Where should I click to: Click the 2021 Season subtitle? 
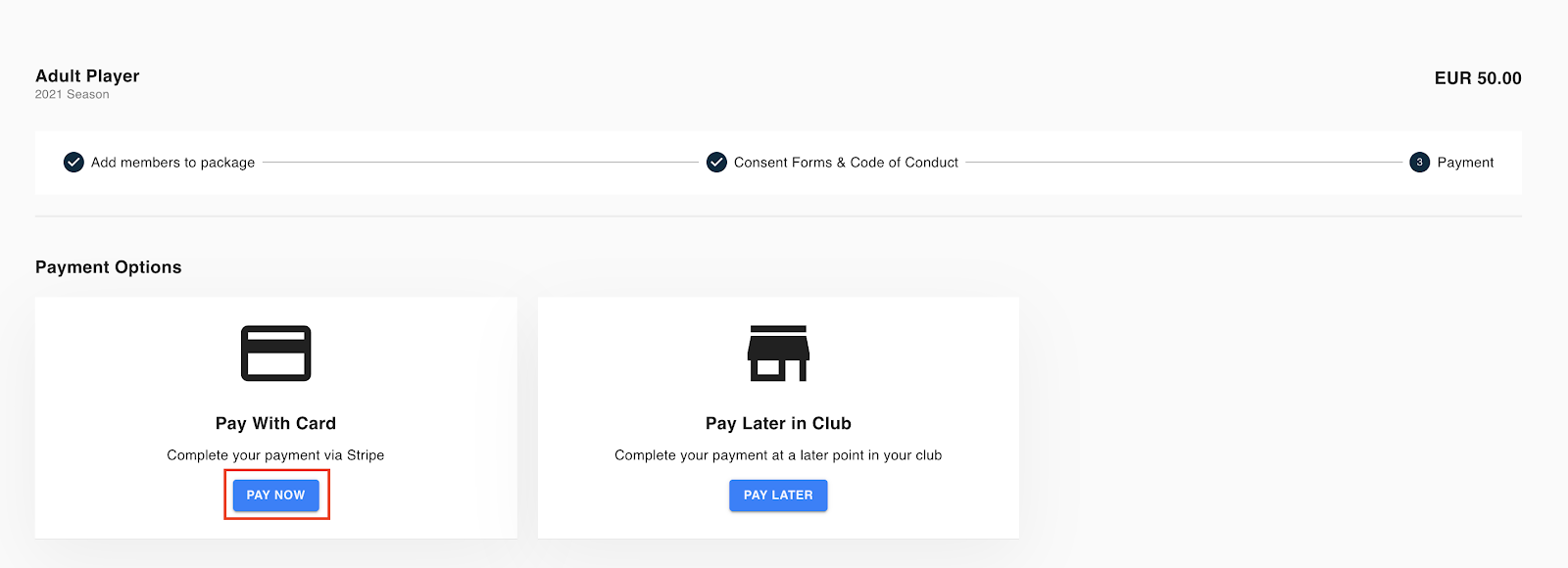click(72, 94)
